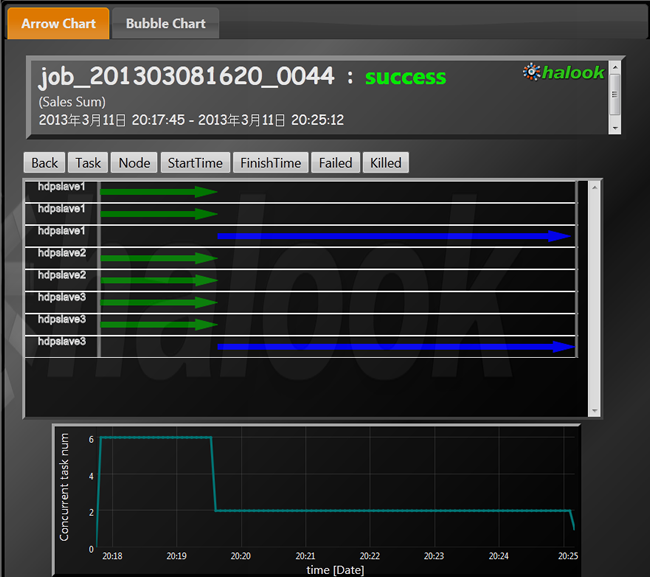This screenshot has height=577, width=650.
Task: Sort tasks with the Task button
Action: pyautogui.click(x=88, y=162)
